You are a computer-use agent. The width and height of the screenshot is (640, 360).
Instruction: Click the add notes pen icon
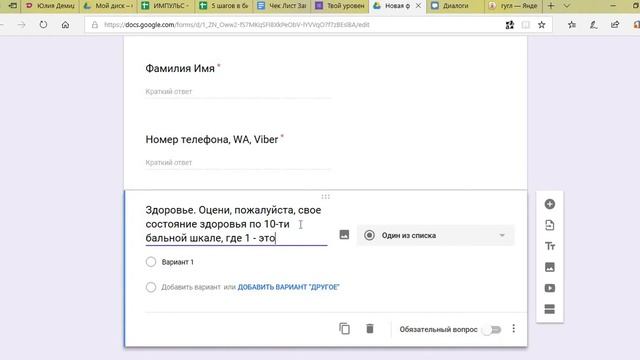[593, 25]
